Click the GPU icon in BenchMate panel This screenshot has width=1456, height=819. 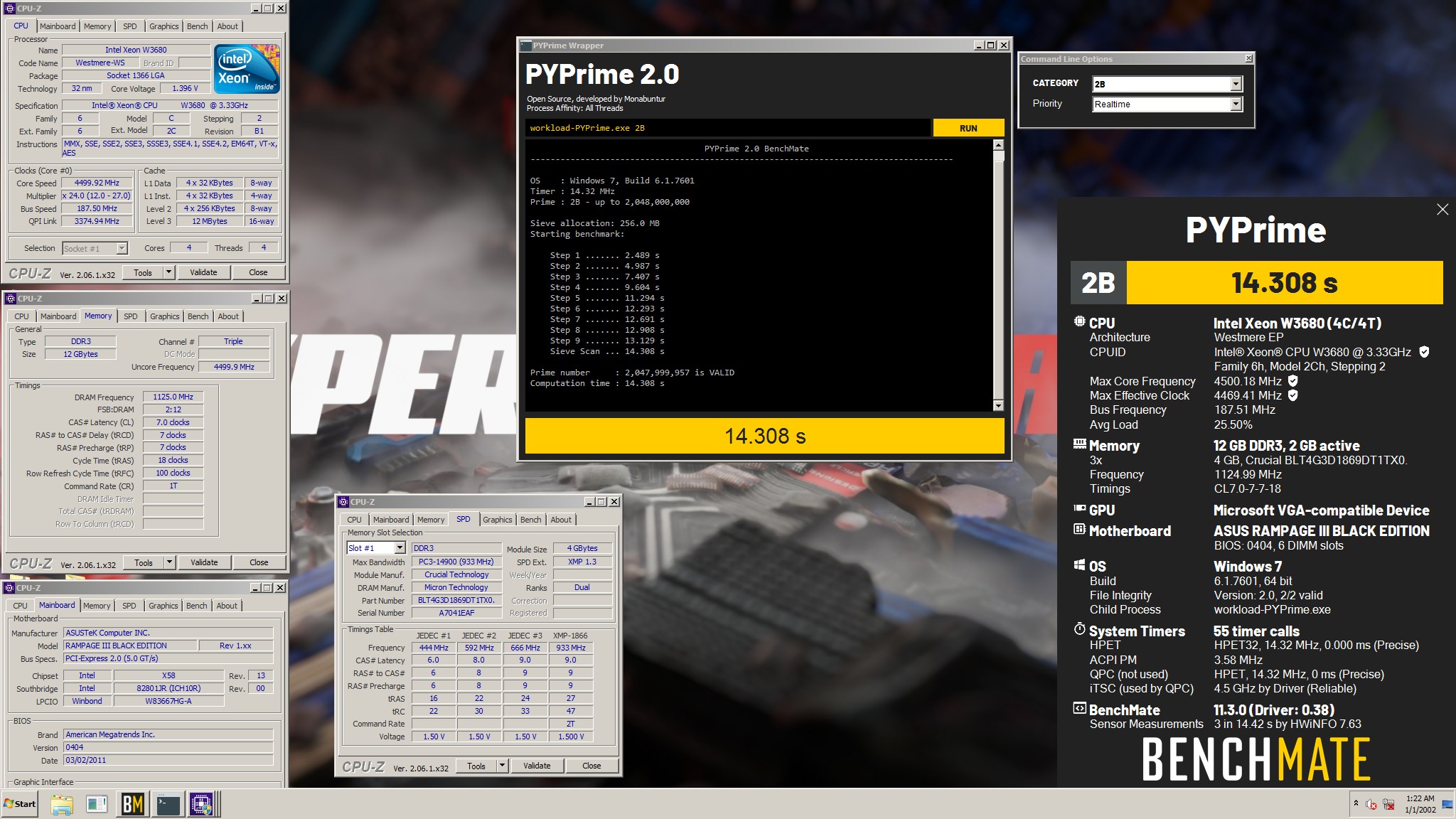point(1079,509)
